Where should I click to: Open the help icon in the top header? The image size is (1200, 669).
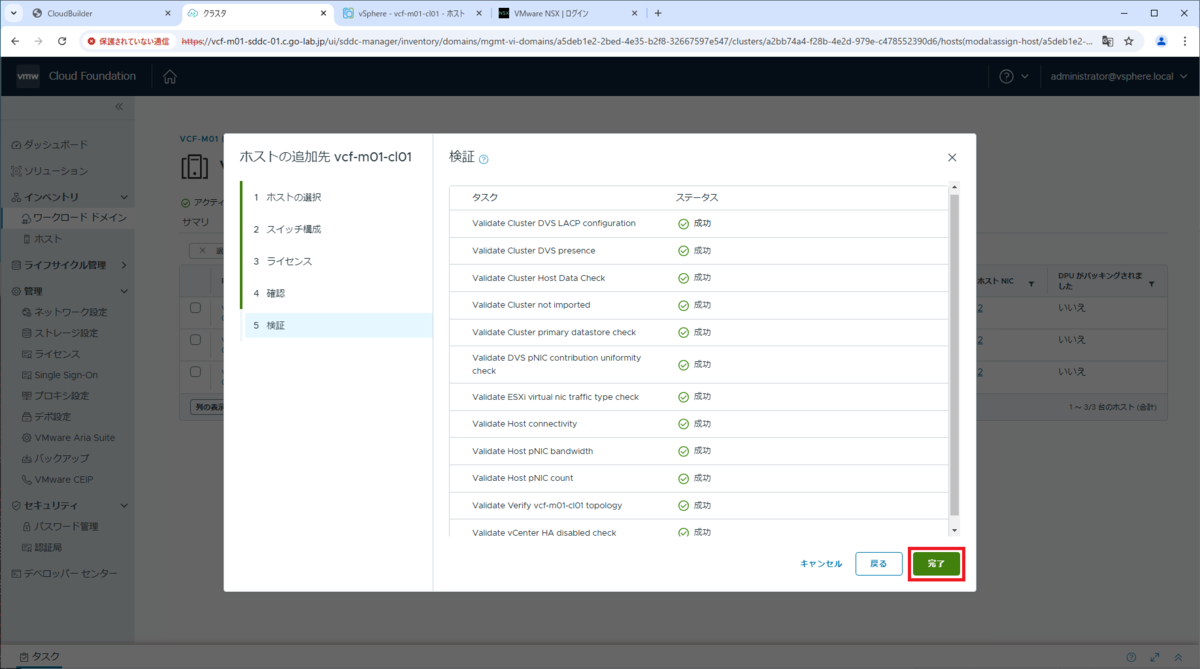coord(1007,77)
